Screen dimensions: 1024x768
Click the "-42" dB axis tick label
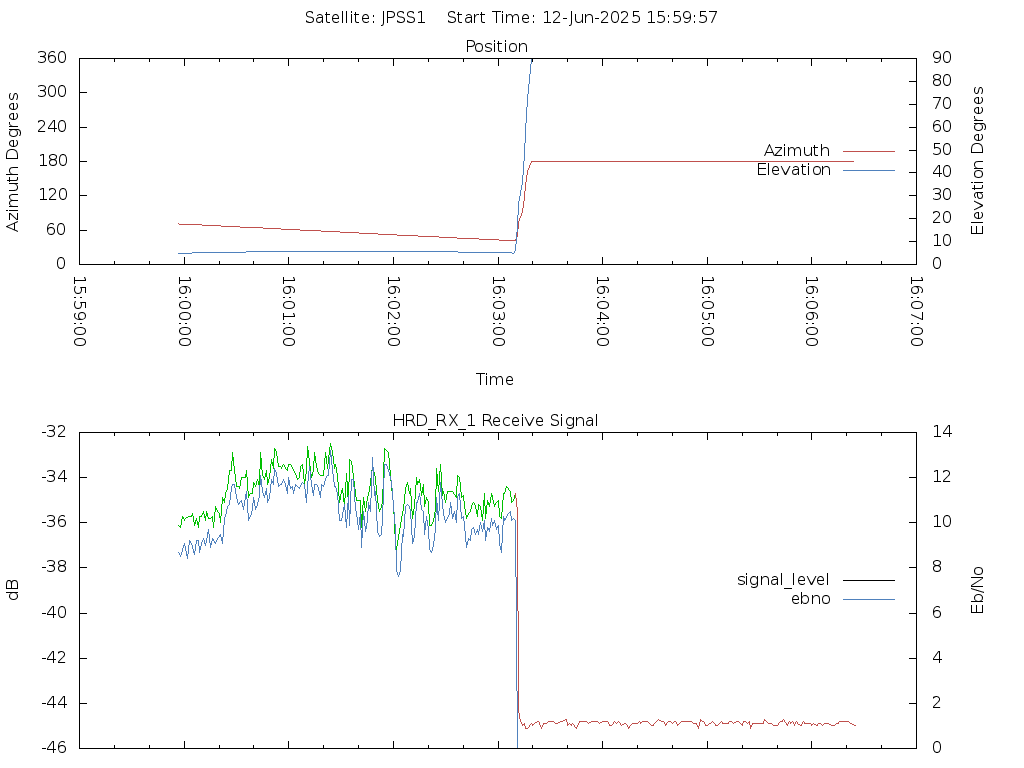(54, 658)
